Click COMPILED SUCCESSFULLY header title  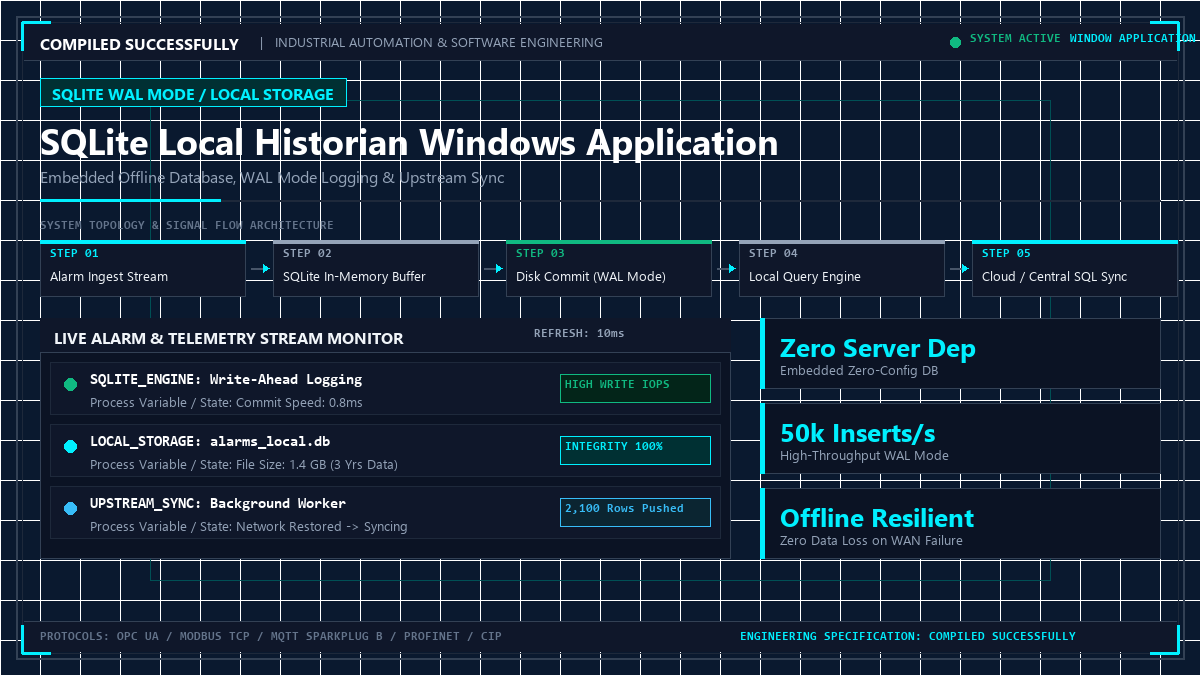pyautogui.click(x=139, y=44)
